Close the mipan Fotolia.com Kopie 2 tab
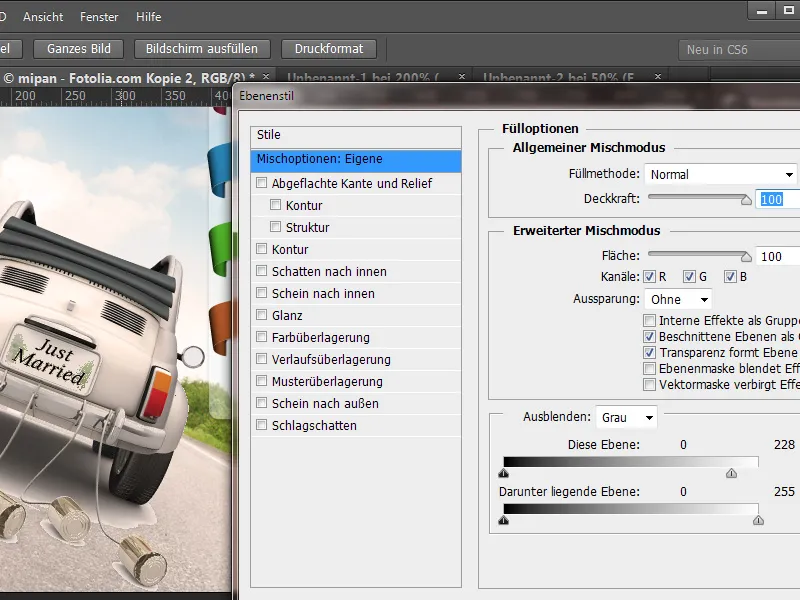The width and height of the screenshot is (800, 600). (x=266, y=76)
